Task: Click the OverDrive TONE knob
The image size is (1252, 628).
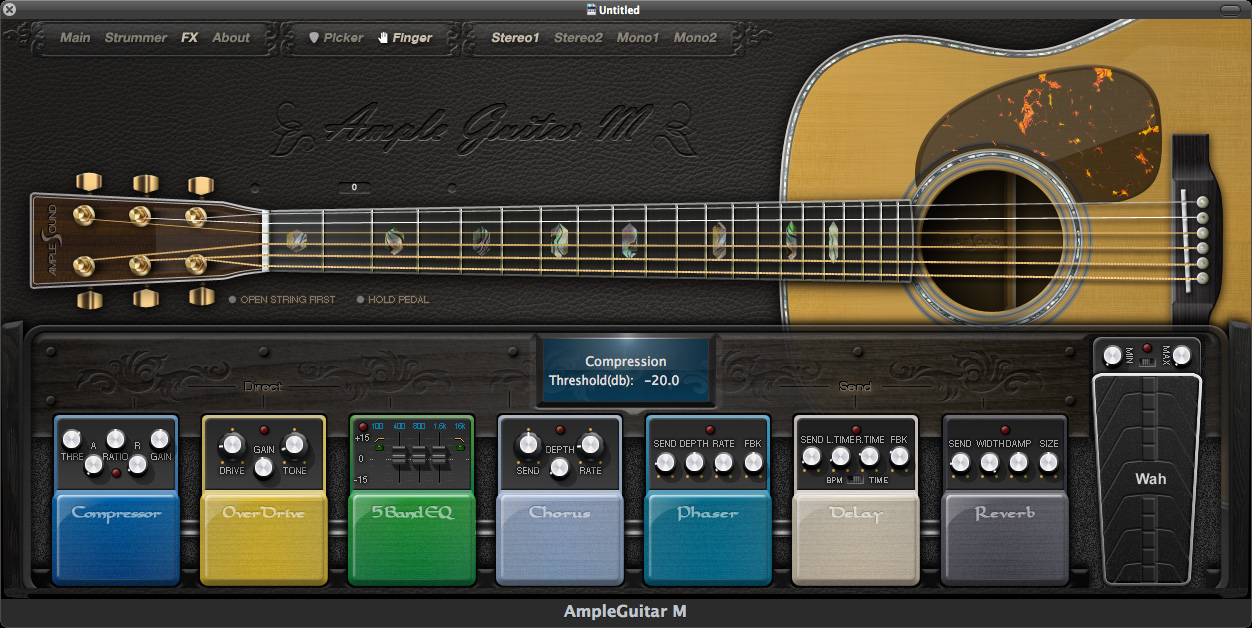Action: (x=294, y=444)
